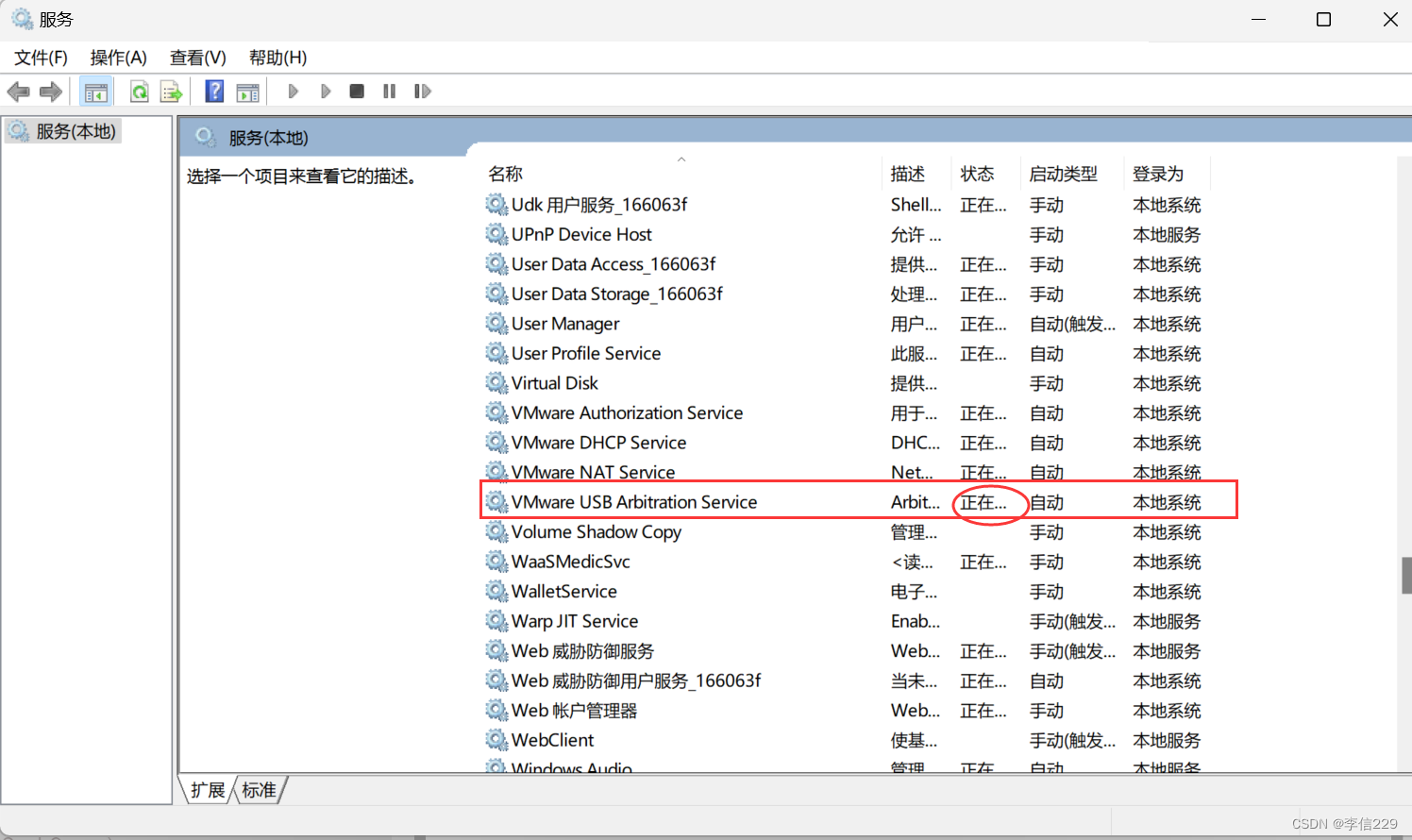Click Arbit... description of VMware USB Arbitration Service
Screen dimensions: 1412x840
tap(916, 502)
